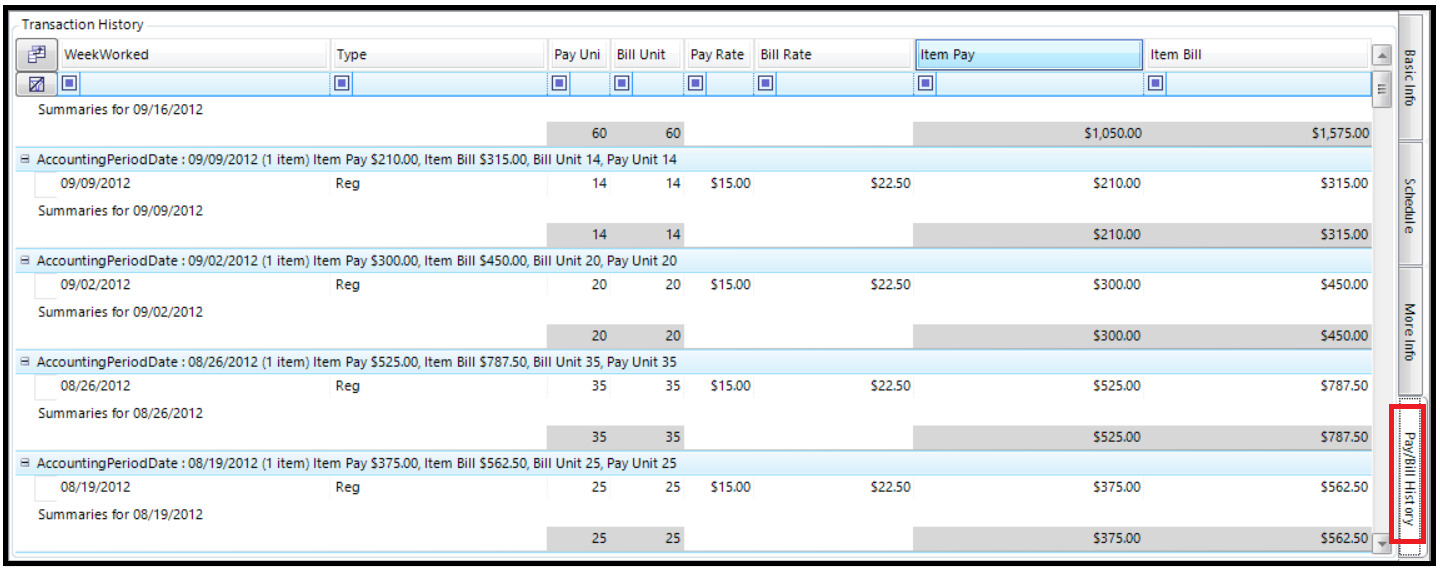Click Item Pay value $210.00 in 09/09/2012 row

pyautogui.click(x=1115, y=184)
